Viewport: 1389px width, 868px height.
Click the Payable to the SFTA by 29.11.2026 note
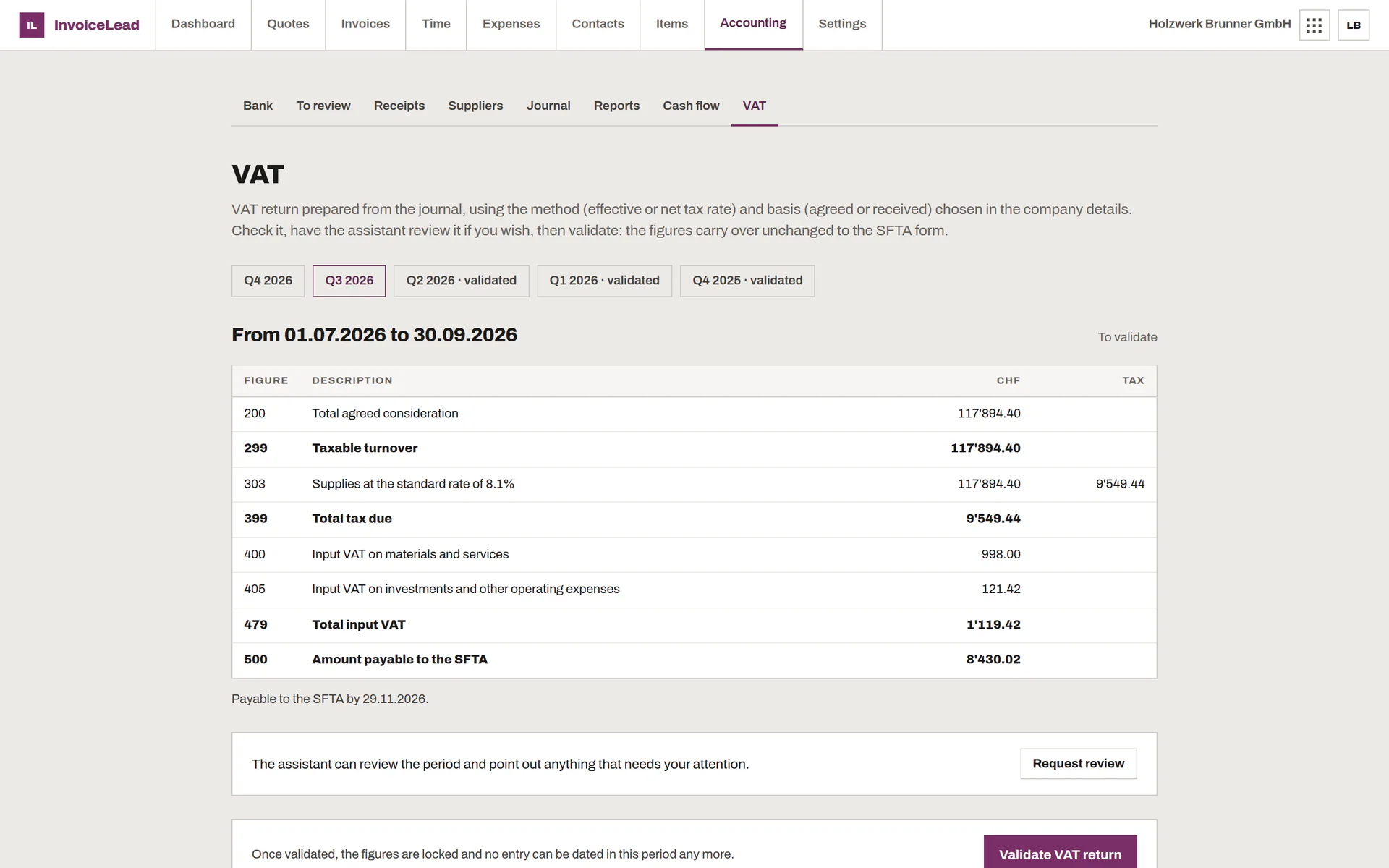coord(330,699)
